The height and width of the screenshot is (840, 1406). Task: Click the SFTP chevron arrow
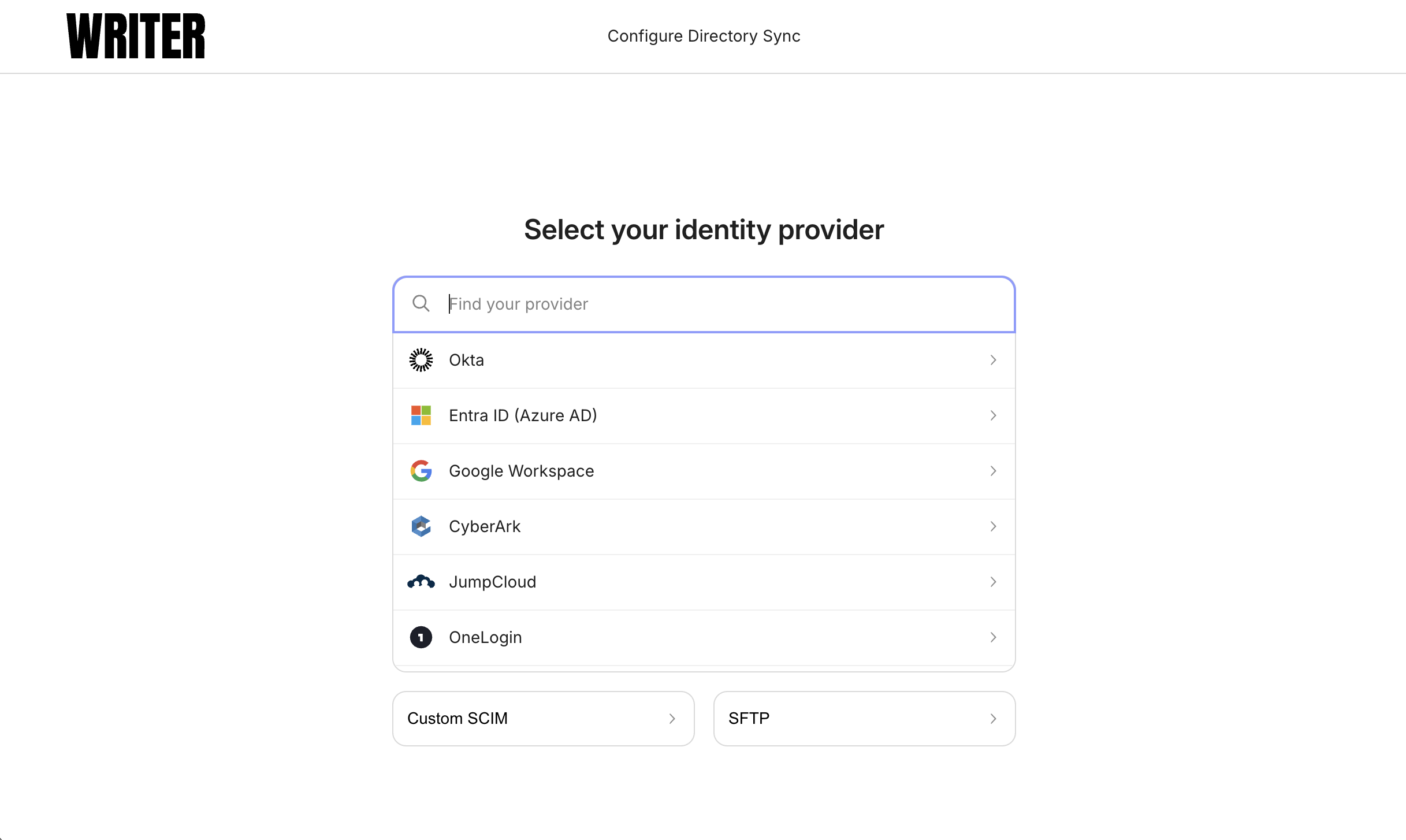[994, 719]
